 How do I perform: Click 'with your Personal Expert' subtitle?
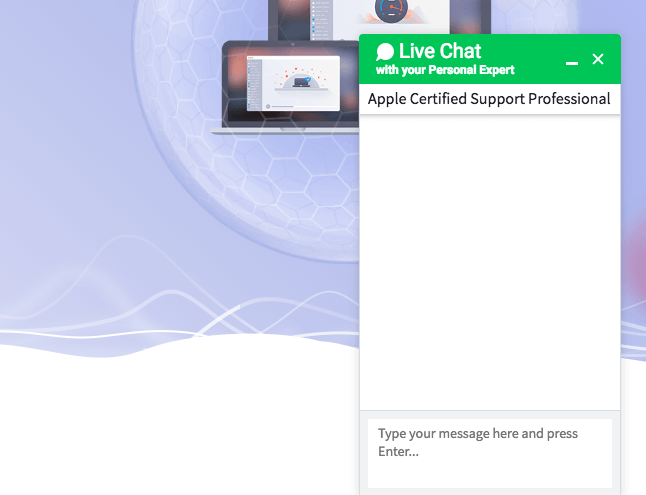(x=445, y=70)
